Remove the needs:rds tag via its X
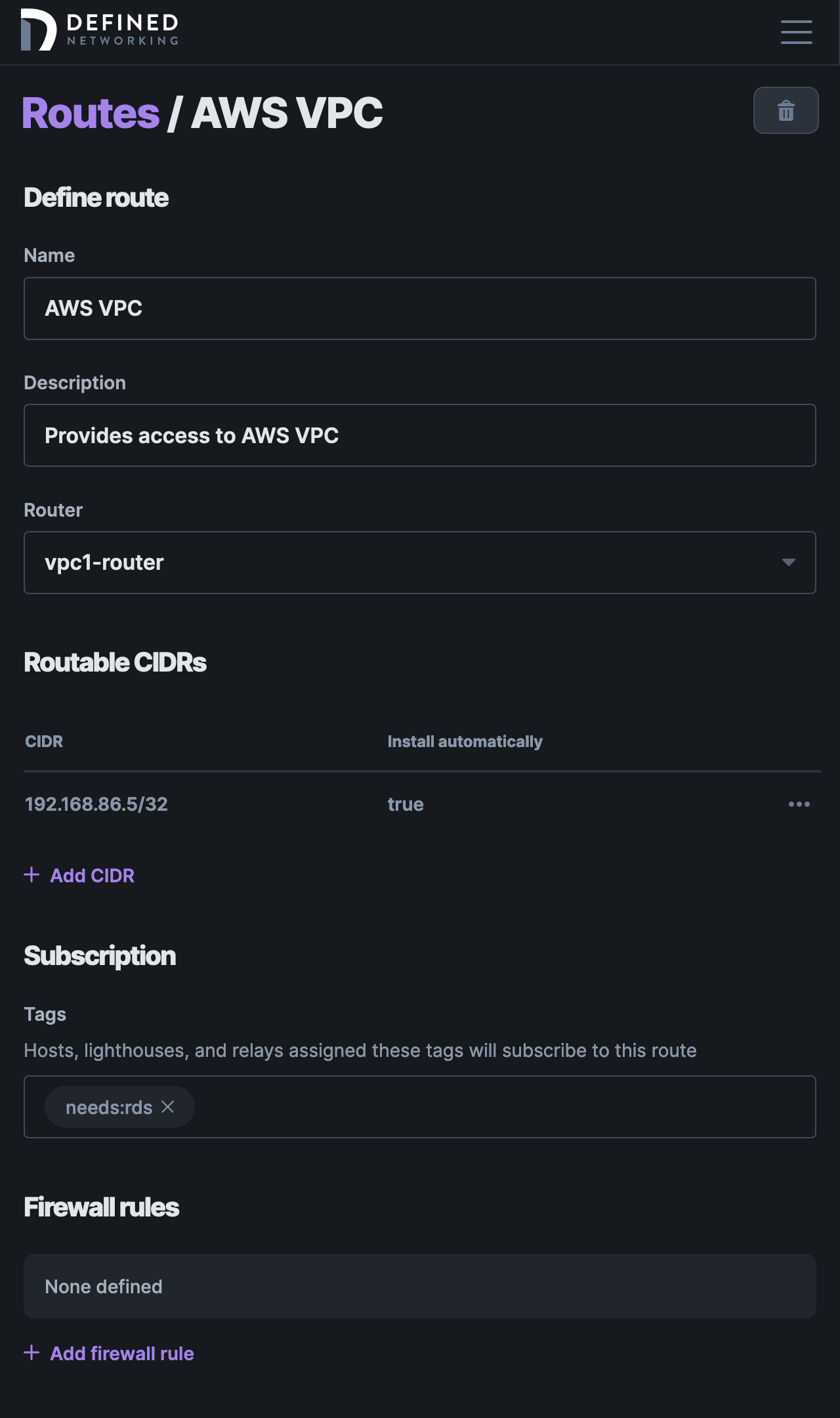Image resolution: width=840 pixels, height=1418 pixels. pos(169,1107)
